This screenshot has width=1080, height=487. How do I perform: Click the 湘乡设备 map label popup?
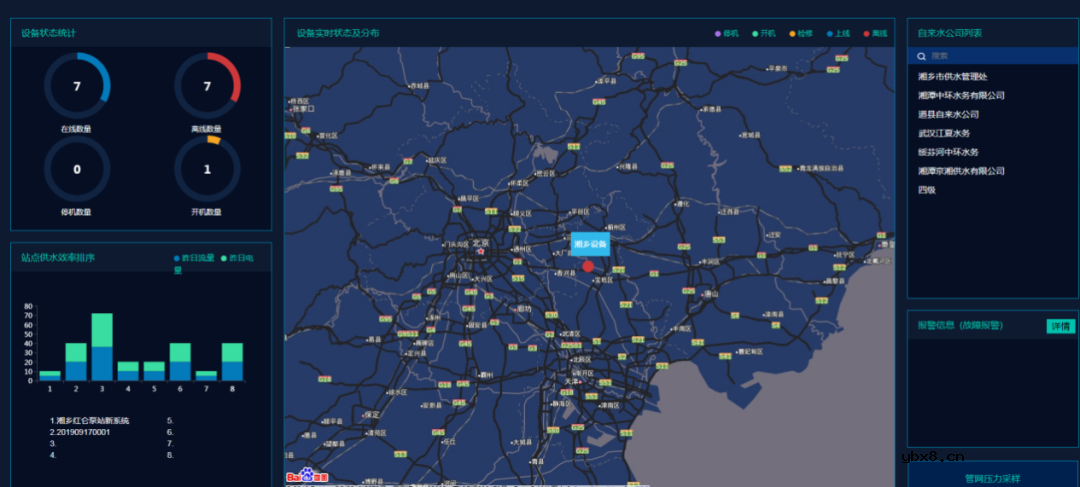590,244
